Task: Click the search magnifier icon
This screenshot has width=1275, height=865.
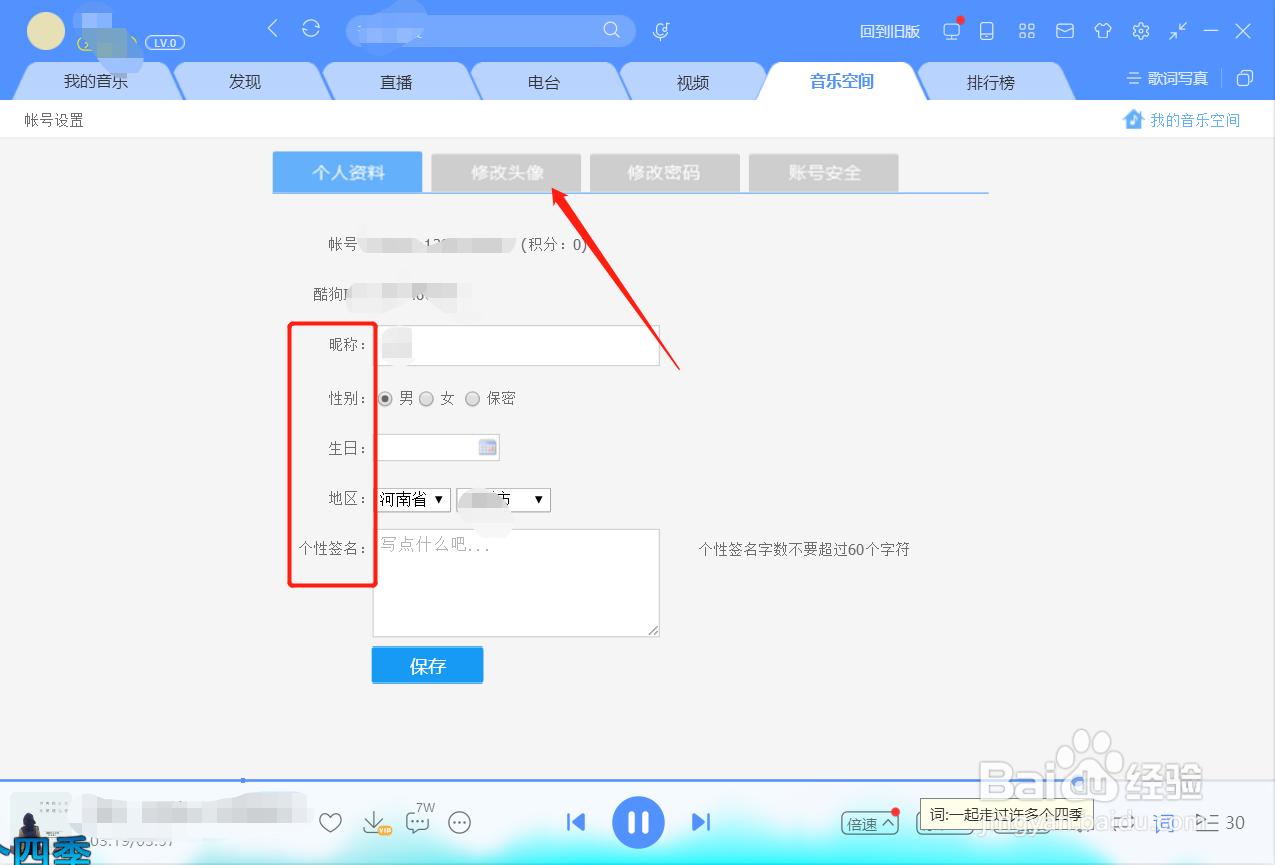Action: point(612,30)
